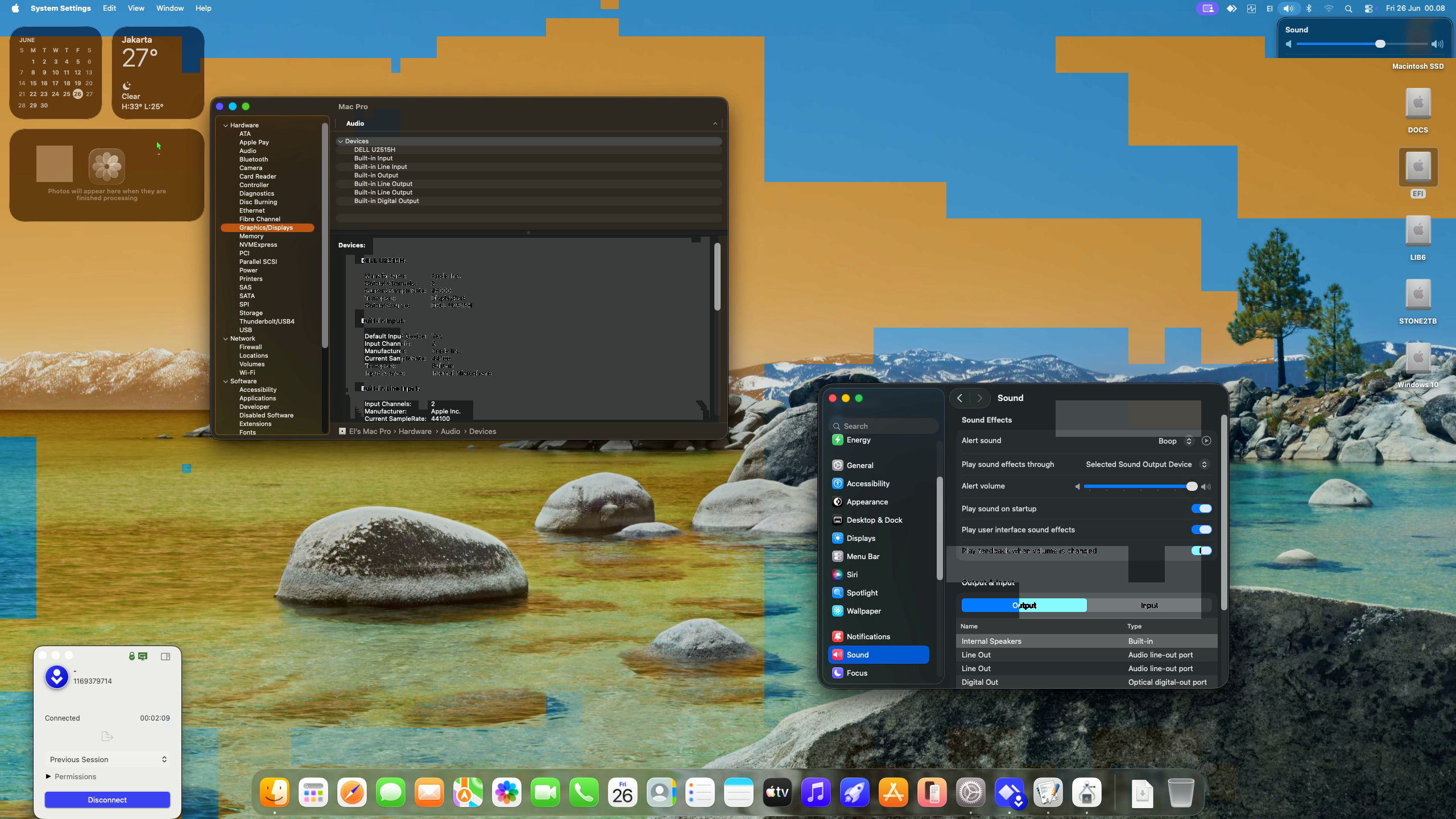This screenshot has width=1456, height=819.
Task: Toggle Play user interface sound effects
Action: click(1201, 530)
